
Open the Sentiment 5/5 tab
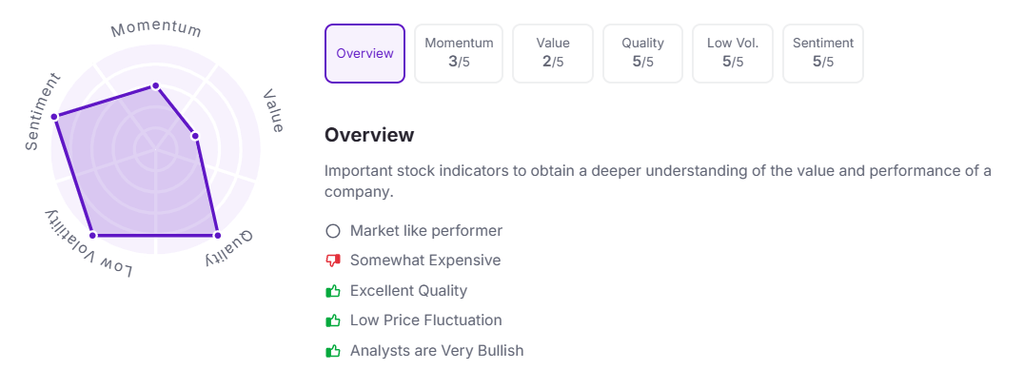pyautogui.click(x=823, y=54)
